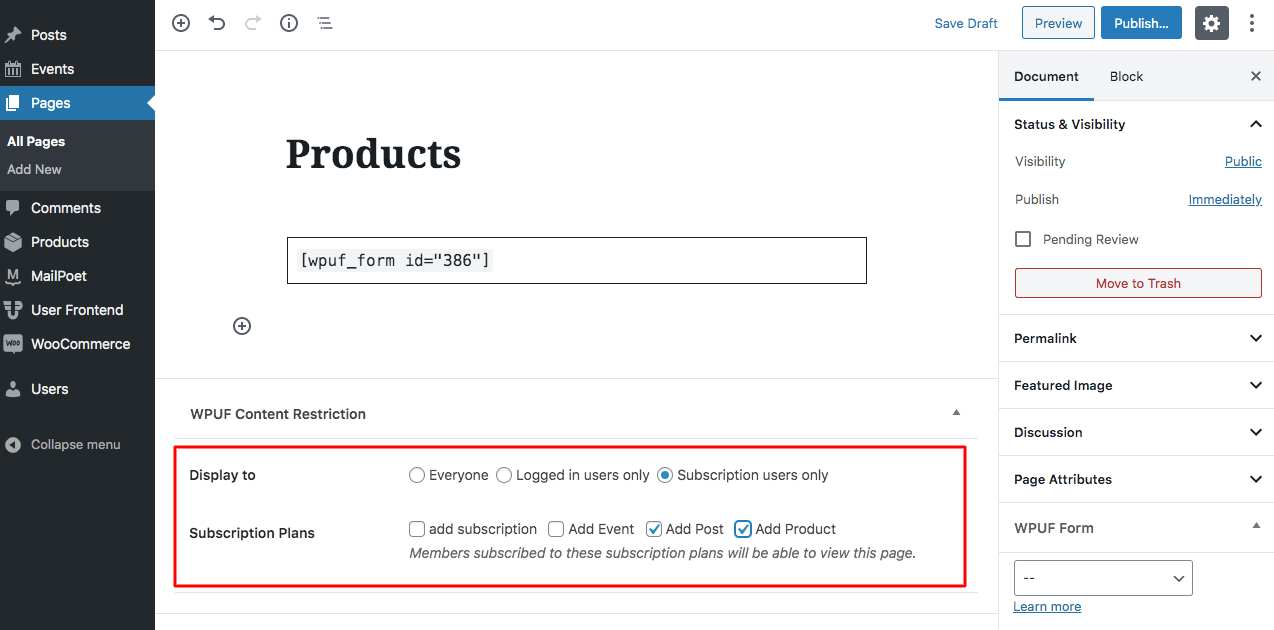Open WooCommerce in the sidebar
Screen dimensions: 1274x630
80,344
